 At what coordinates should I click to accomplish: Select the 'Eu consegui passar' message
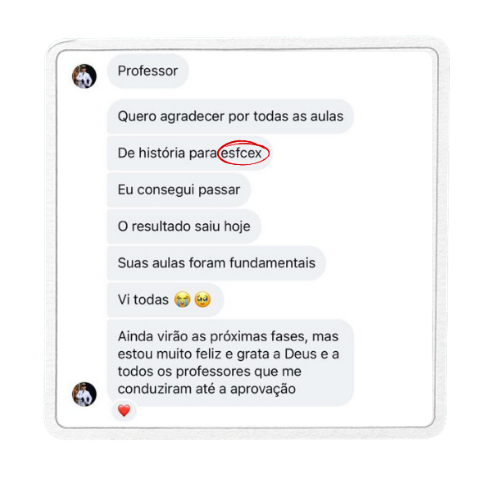[x=179, y=190]
